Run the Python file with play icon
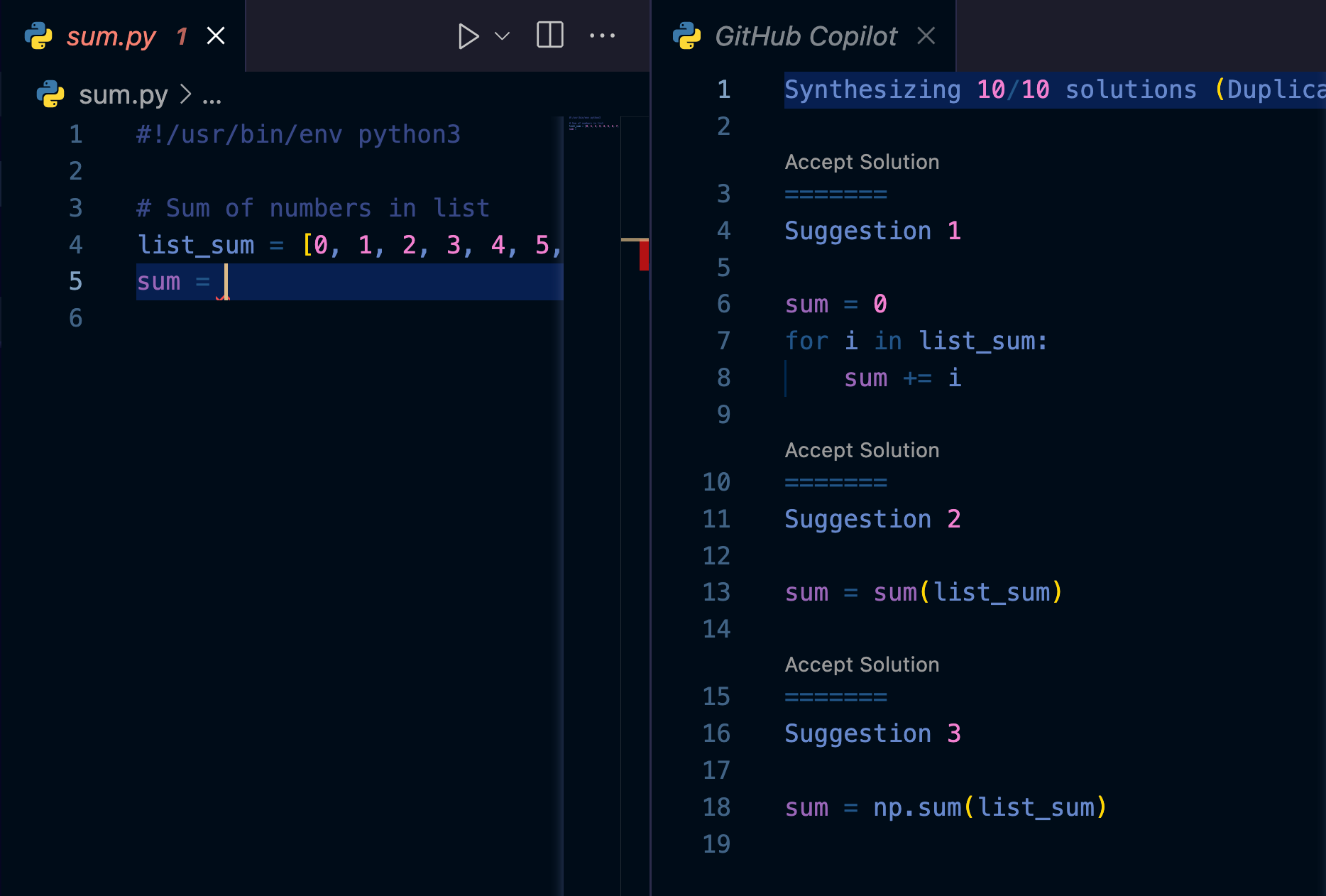Image resolution: width=1326 pixels, height=896 pixels. [469, 36]
